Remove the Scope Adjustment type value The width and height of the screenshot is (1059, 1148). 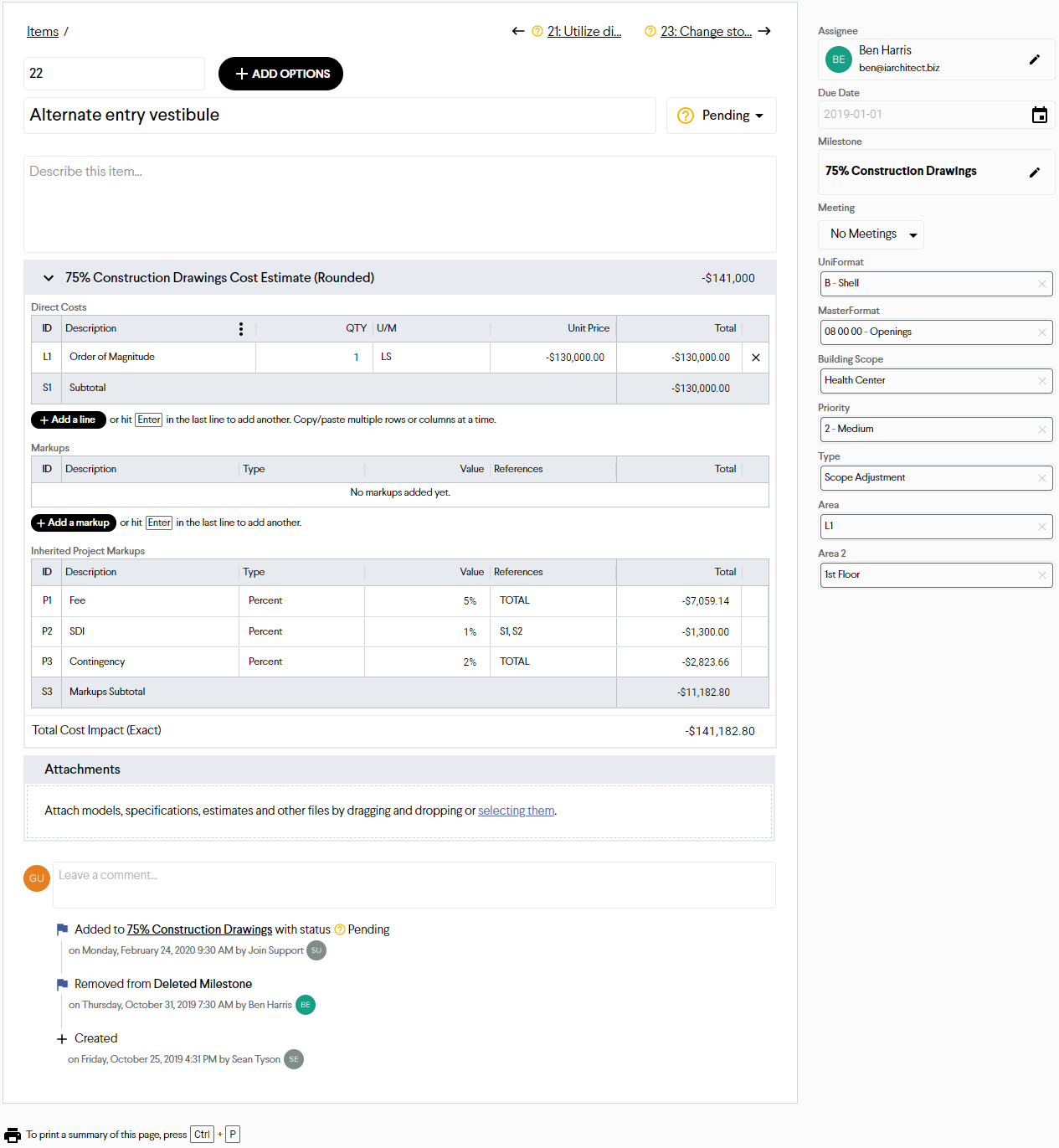click(1041, 478)
